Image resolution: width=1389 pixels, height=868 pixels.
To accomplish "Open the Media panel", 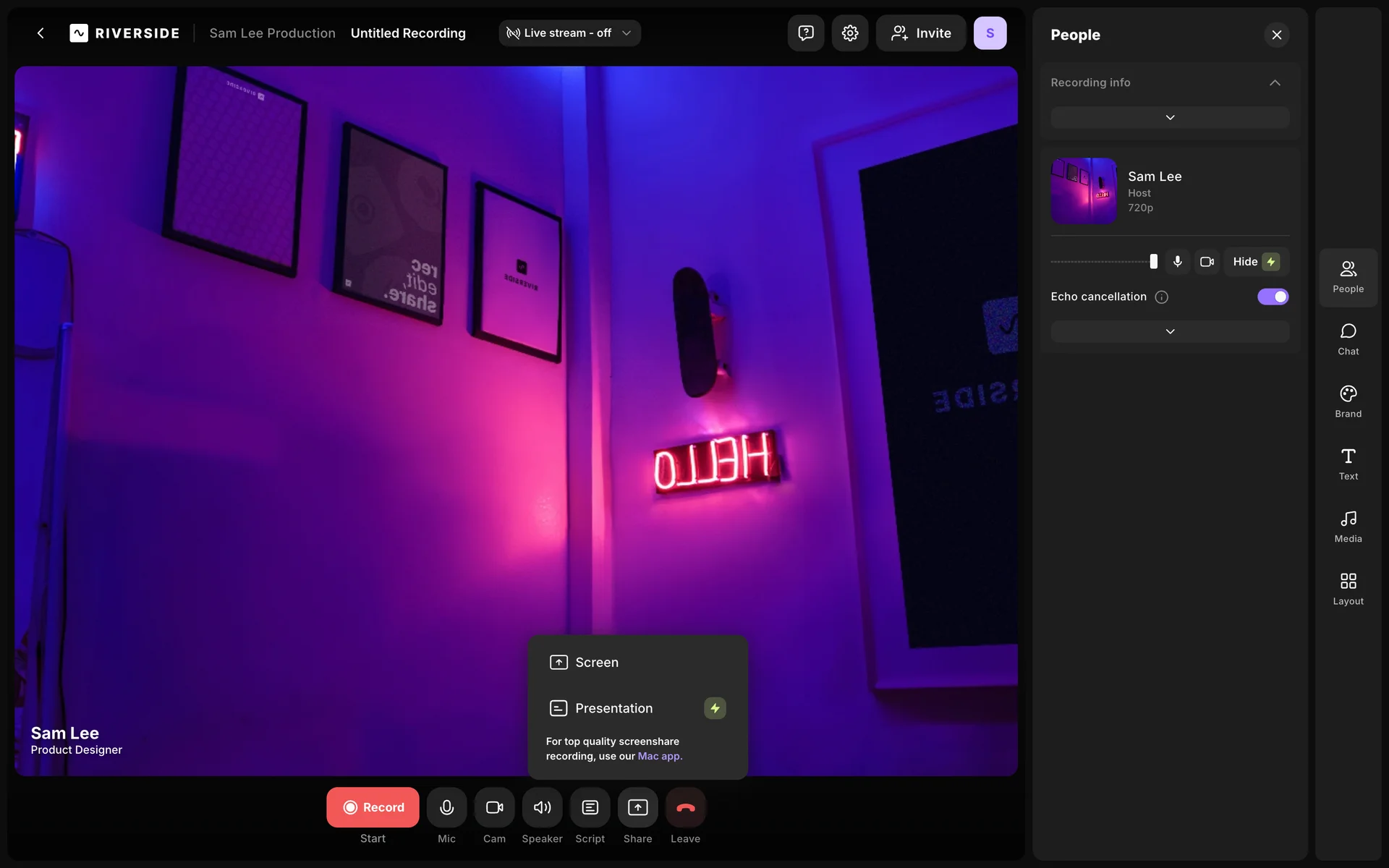I will pyautogui.click(x=1348, y=526).
